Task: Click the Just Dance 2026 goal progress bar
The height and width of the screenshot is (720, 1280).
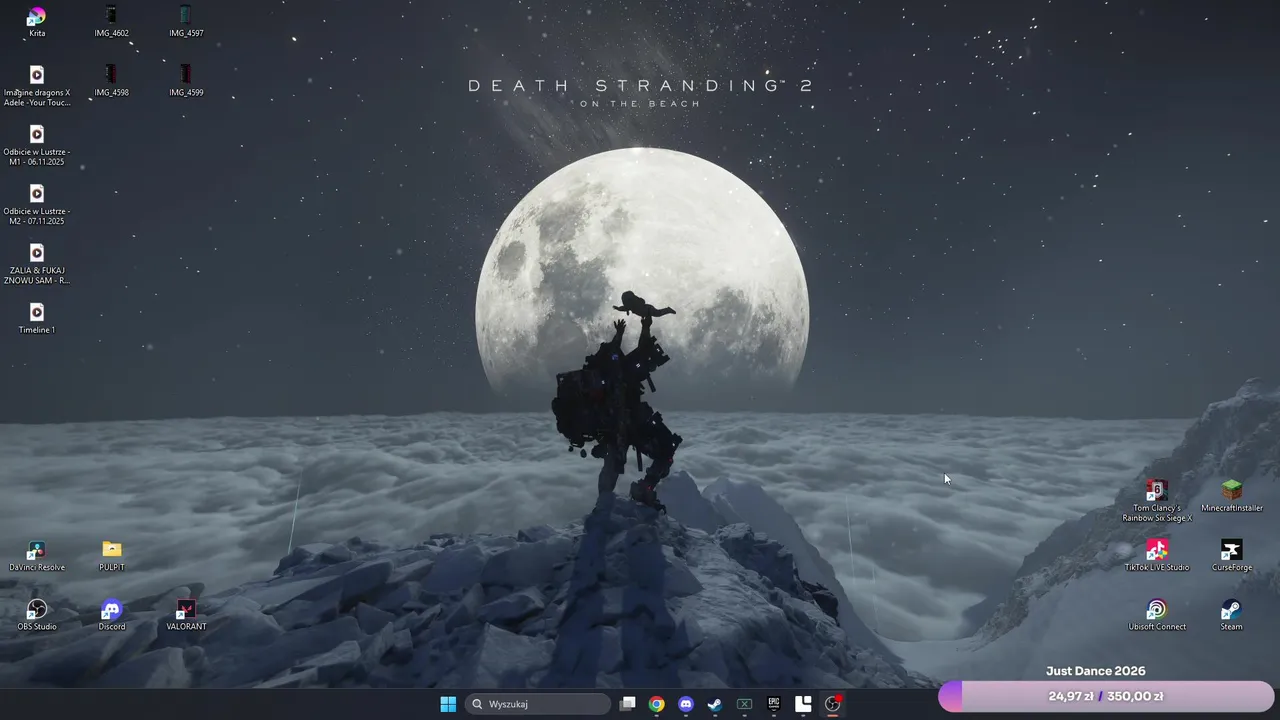Action: [x=1106, y=696]
